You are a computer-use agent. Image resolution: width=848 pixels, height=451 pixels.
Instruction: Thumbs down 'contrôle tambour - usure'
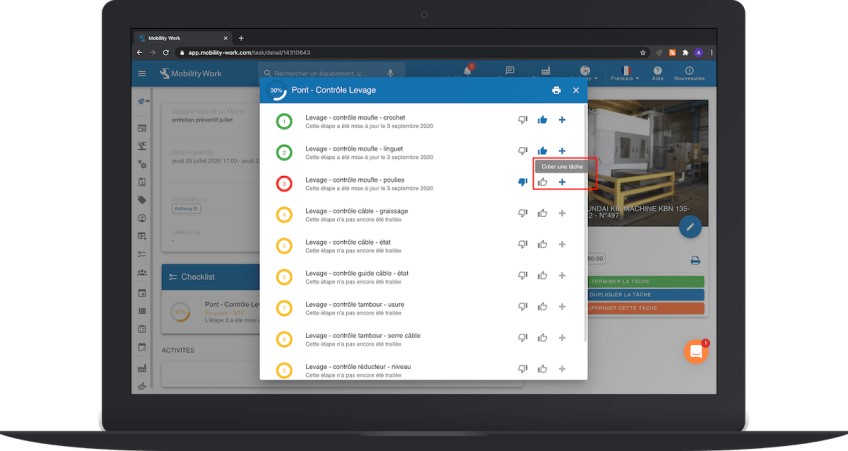point(522,307)
